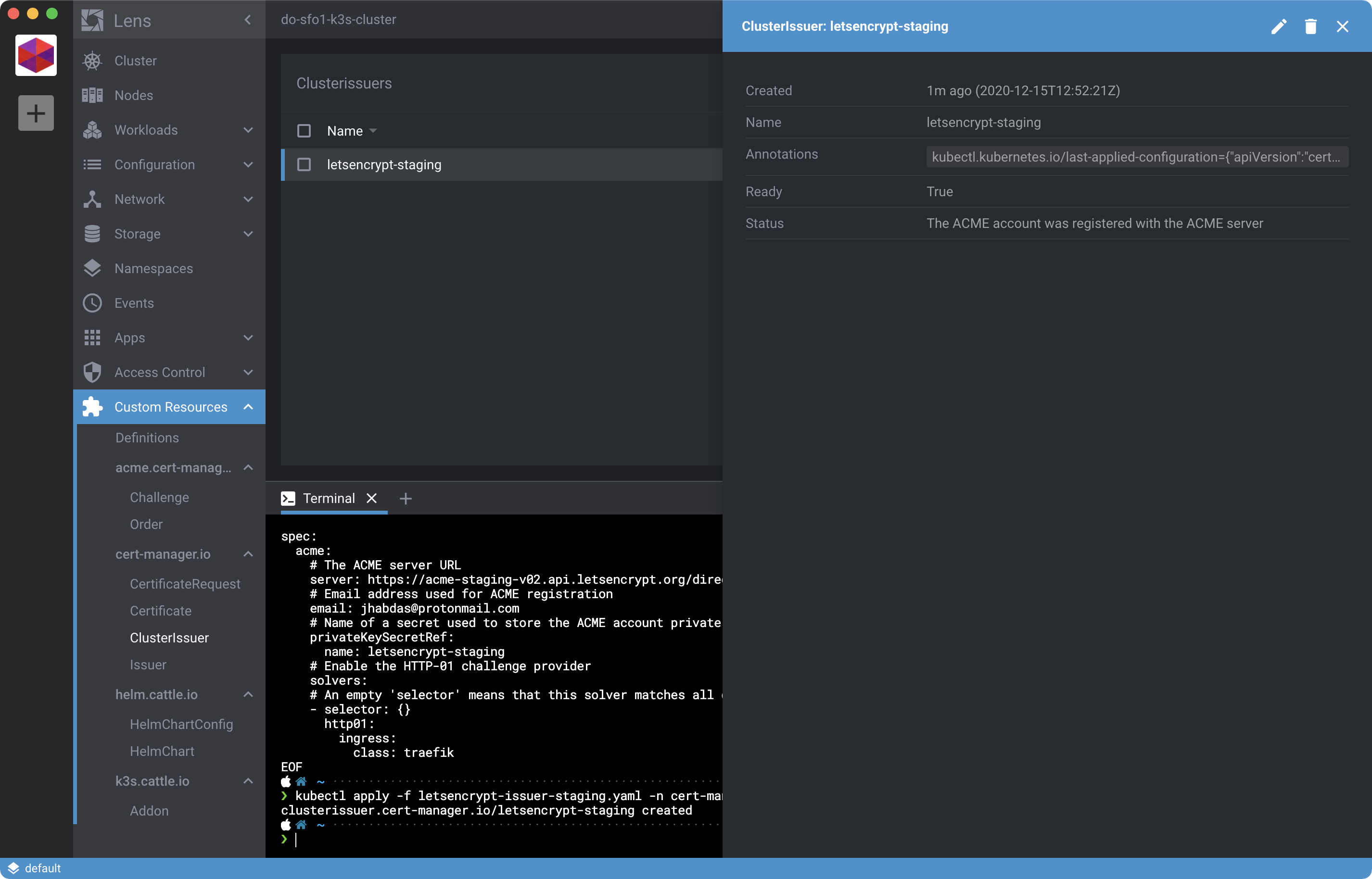Delete the ClusterIssuer with the trash icon

point(1311,26)
